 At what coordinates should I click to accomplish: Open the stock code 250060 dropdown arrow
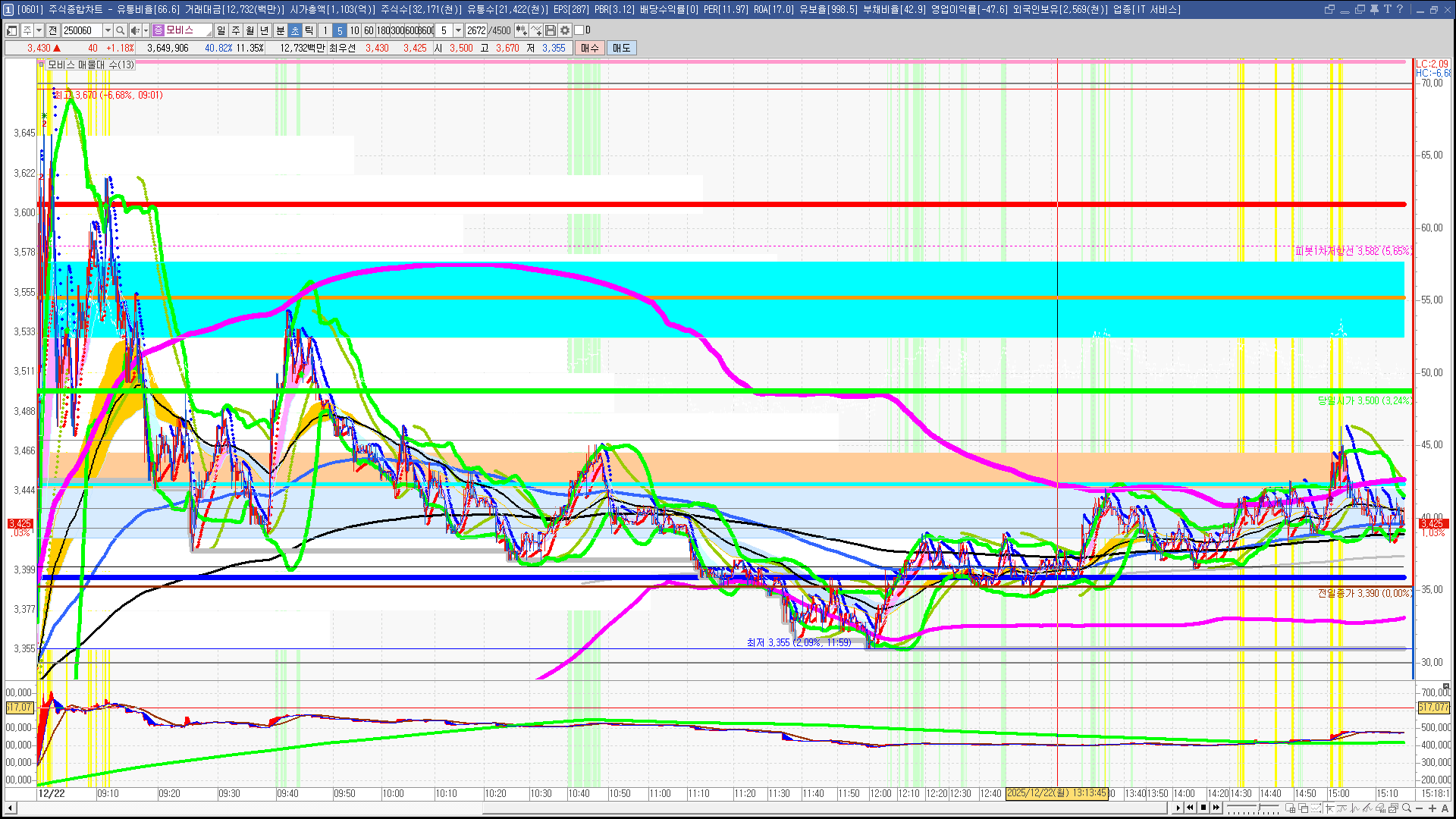click(x=108, y=30)
